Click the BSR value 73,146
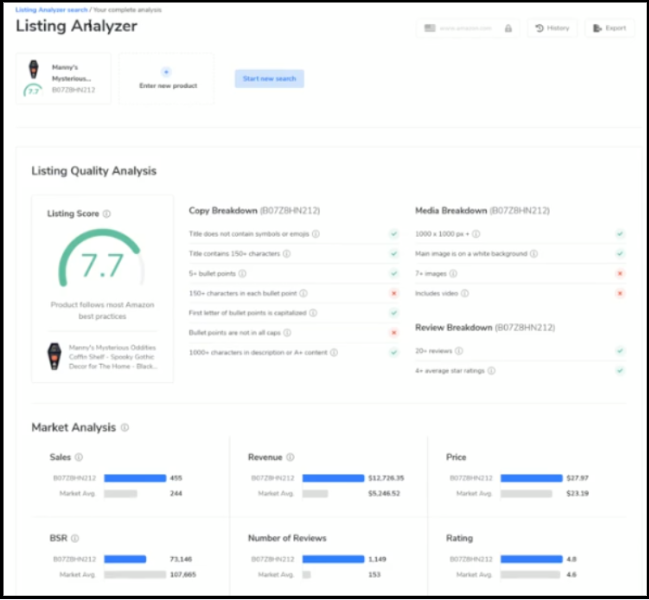649x600 pixels. click(181, 559)
